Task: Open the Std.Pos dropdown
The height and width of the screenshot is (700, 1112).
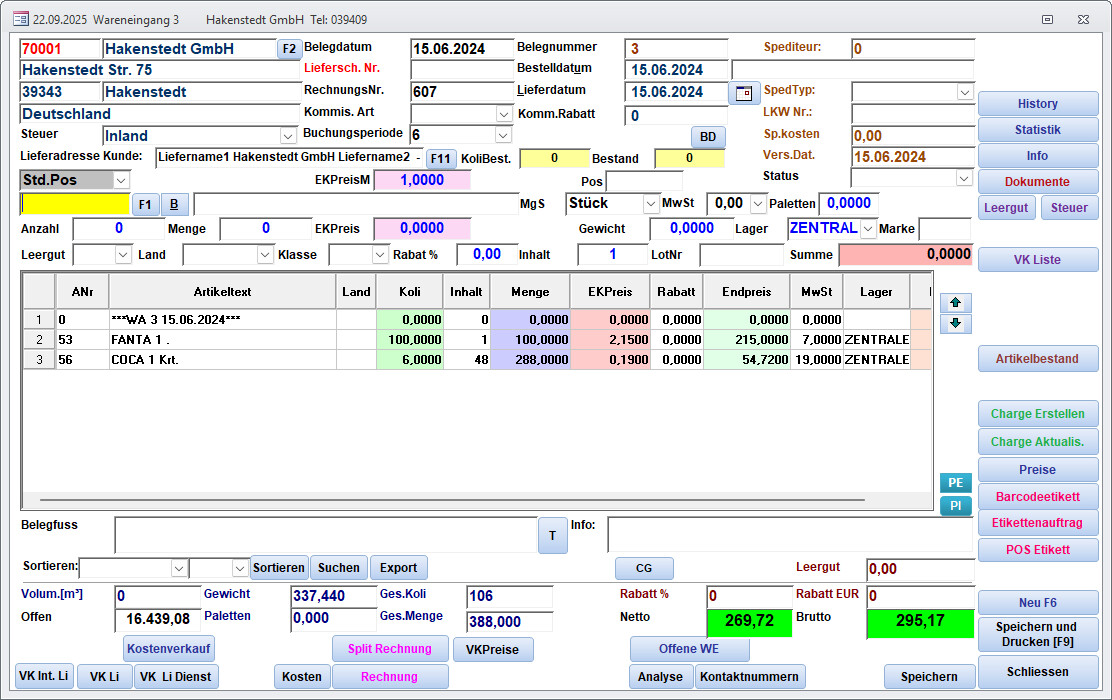Action: pos(121,180)
